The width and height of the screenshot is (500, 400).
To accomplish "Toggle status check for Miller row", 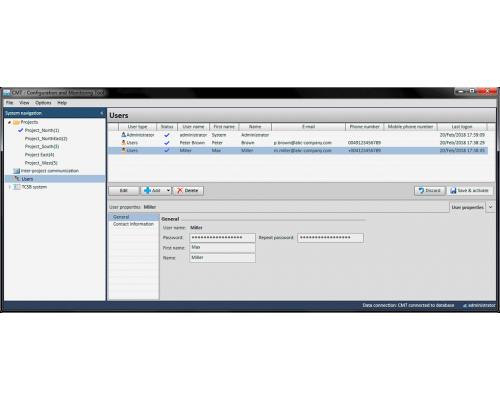I will coord(167,151).
